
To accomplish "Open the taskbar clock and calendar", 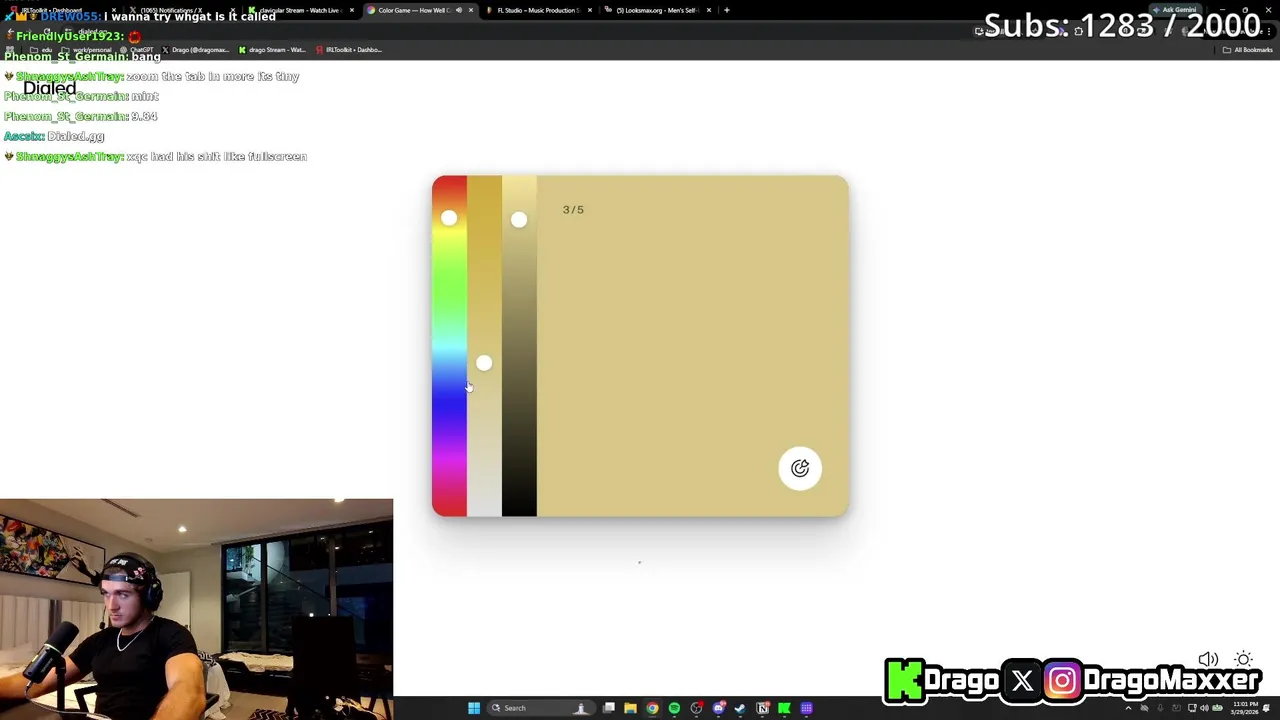I will click(x=1246, y=707).
